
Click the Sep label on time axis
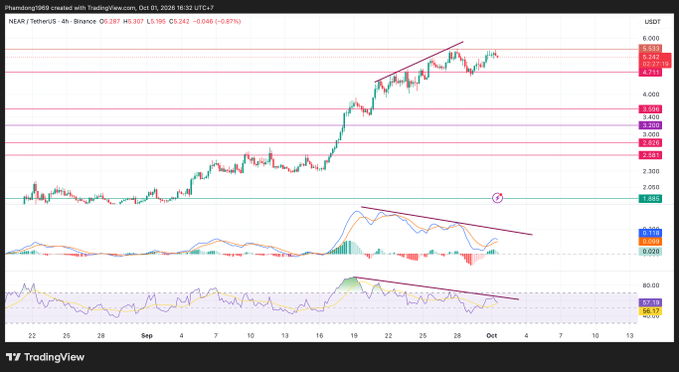(147, 336)
